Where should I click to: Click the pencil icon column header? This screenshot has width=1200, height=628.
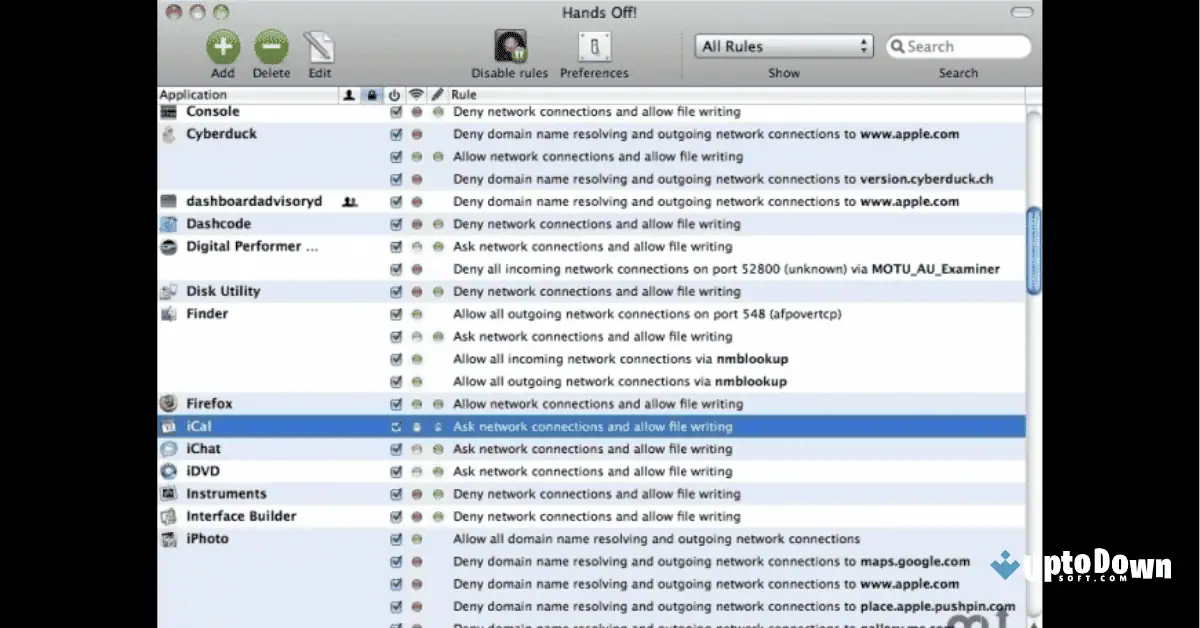coord(437,94)
